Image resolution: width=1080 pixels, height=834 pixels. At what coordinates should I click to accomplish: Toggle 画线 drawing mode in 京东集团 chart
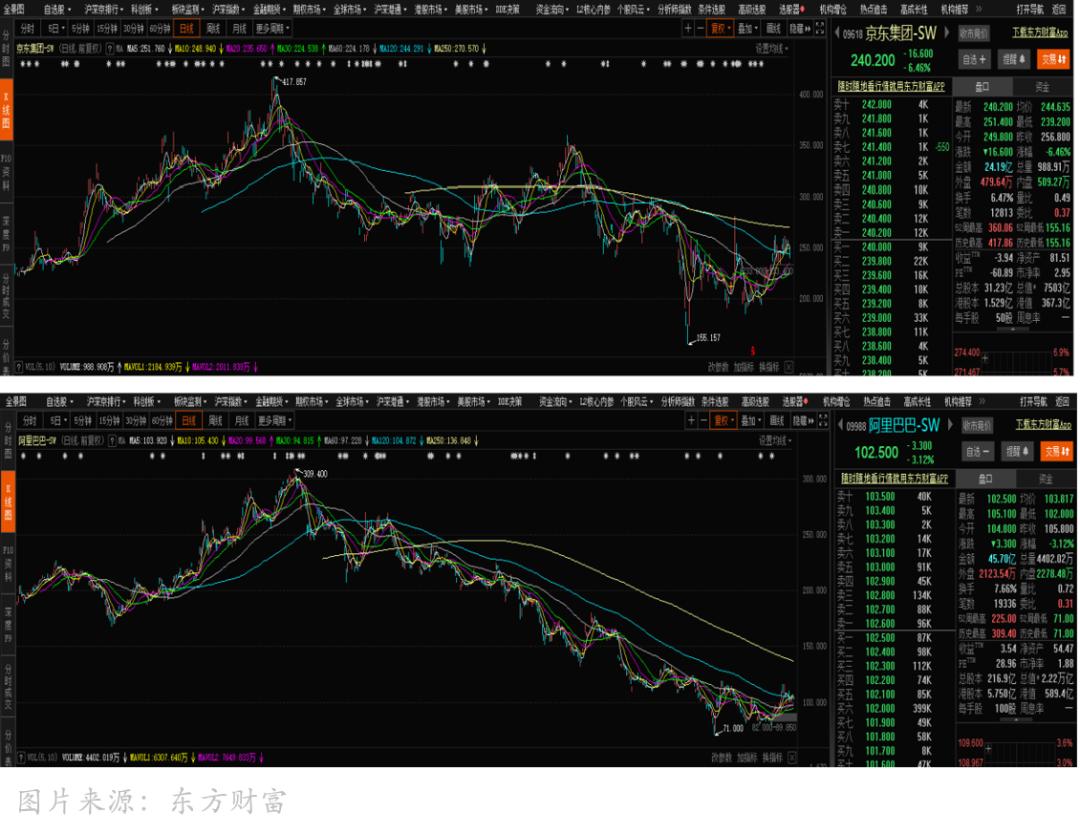click(x=773, y=29)
